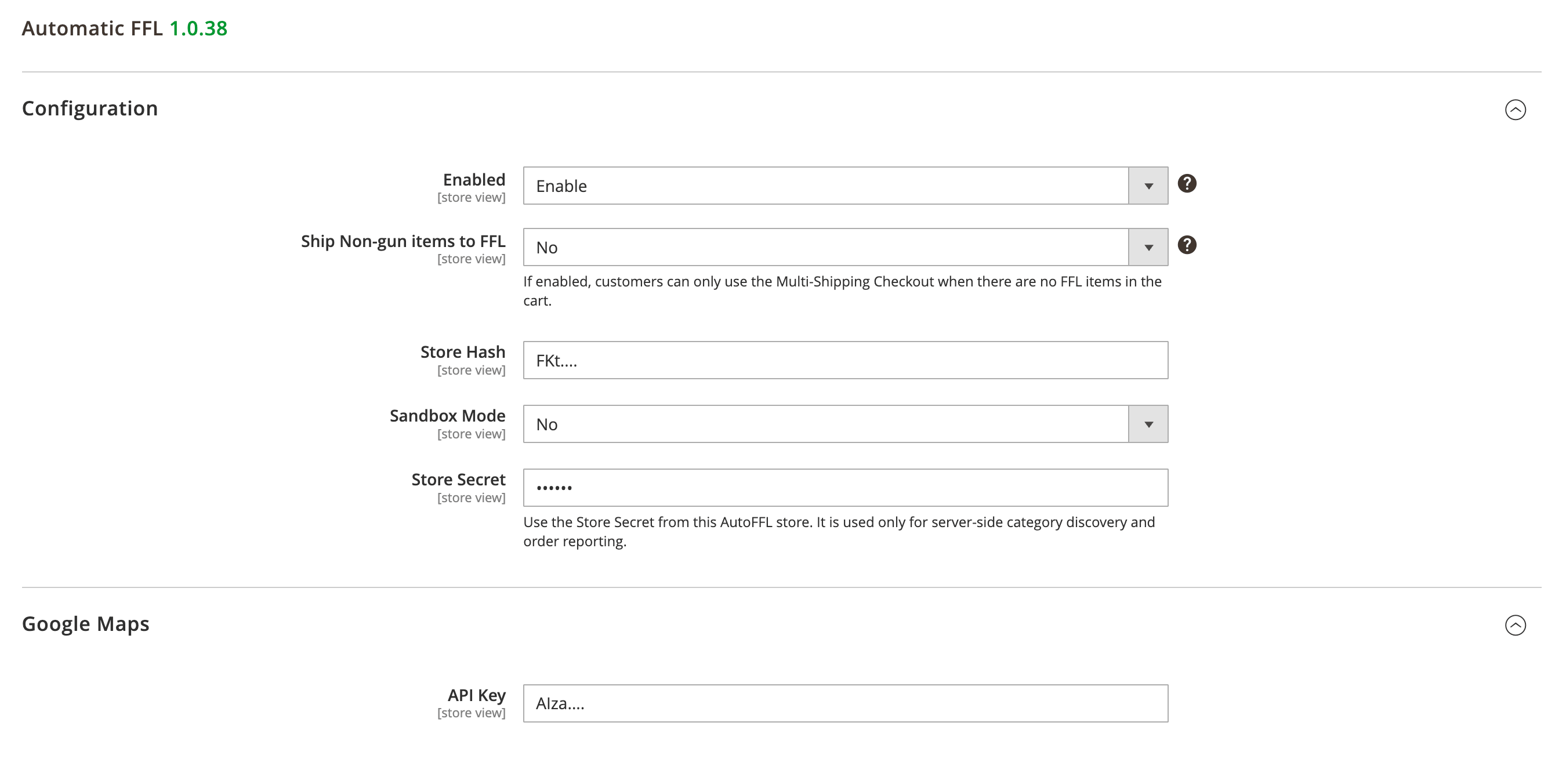Click the Multi-Shipping Checkout note text
This screenshot has height=784, width=1566.
[x=843, y=291]
